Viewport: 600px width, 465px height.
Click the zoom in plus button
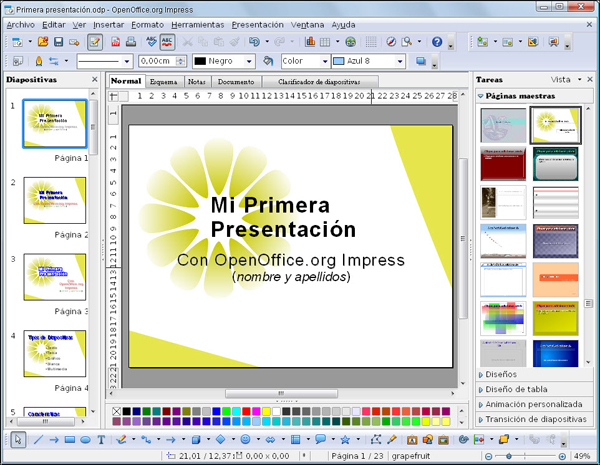(x=562, y=456)
